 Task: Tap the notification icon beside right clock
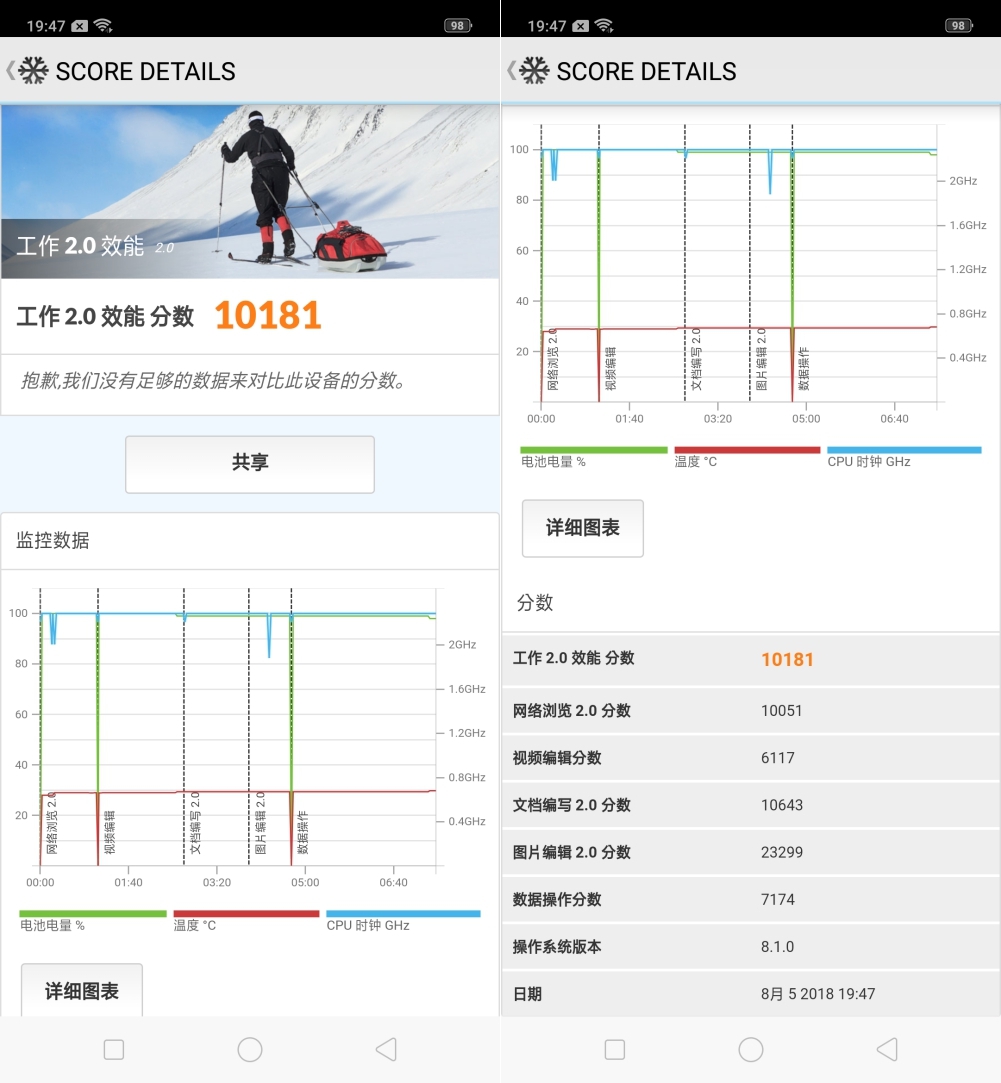pos(581,26)
